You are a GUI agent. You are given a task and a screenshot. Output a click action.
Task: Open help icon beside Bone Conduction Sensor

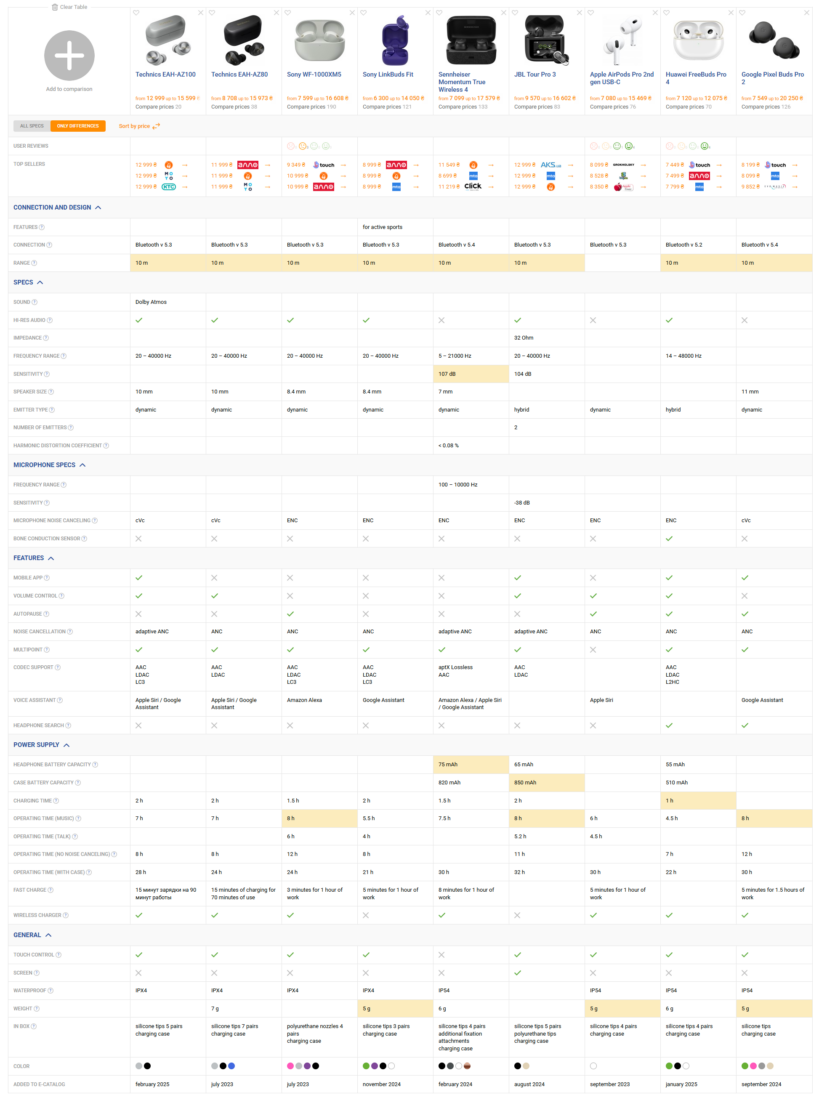[84, 539]
